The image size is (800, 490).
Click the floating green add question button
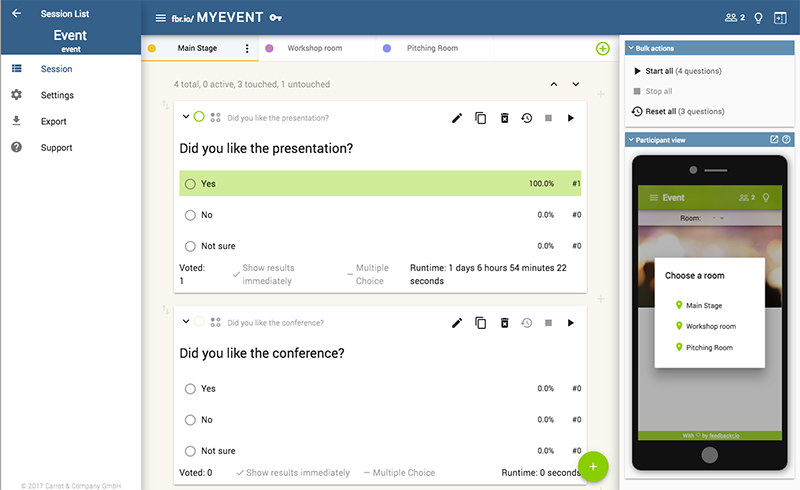[x=593, y=466]
